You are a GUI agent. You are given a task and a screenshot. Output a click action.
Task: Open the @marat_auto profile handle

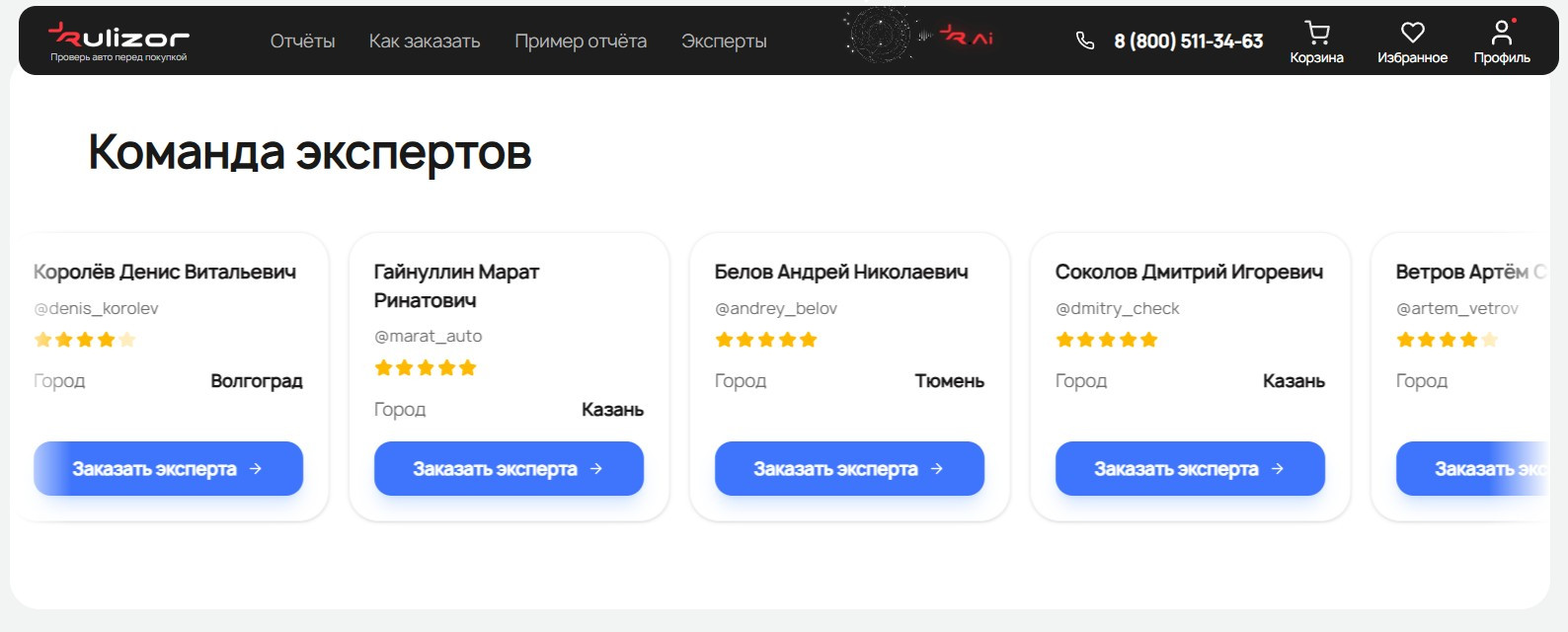click(429, 336)
